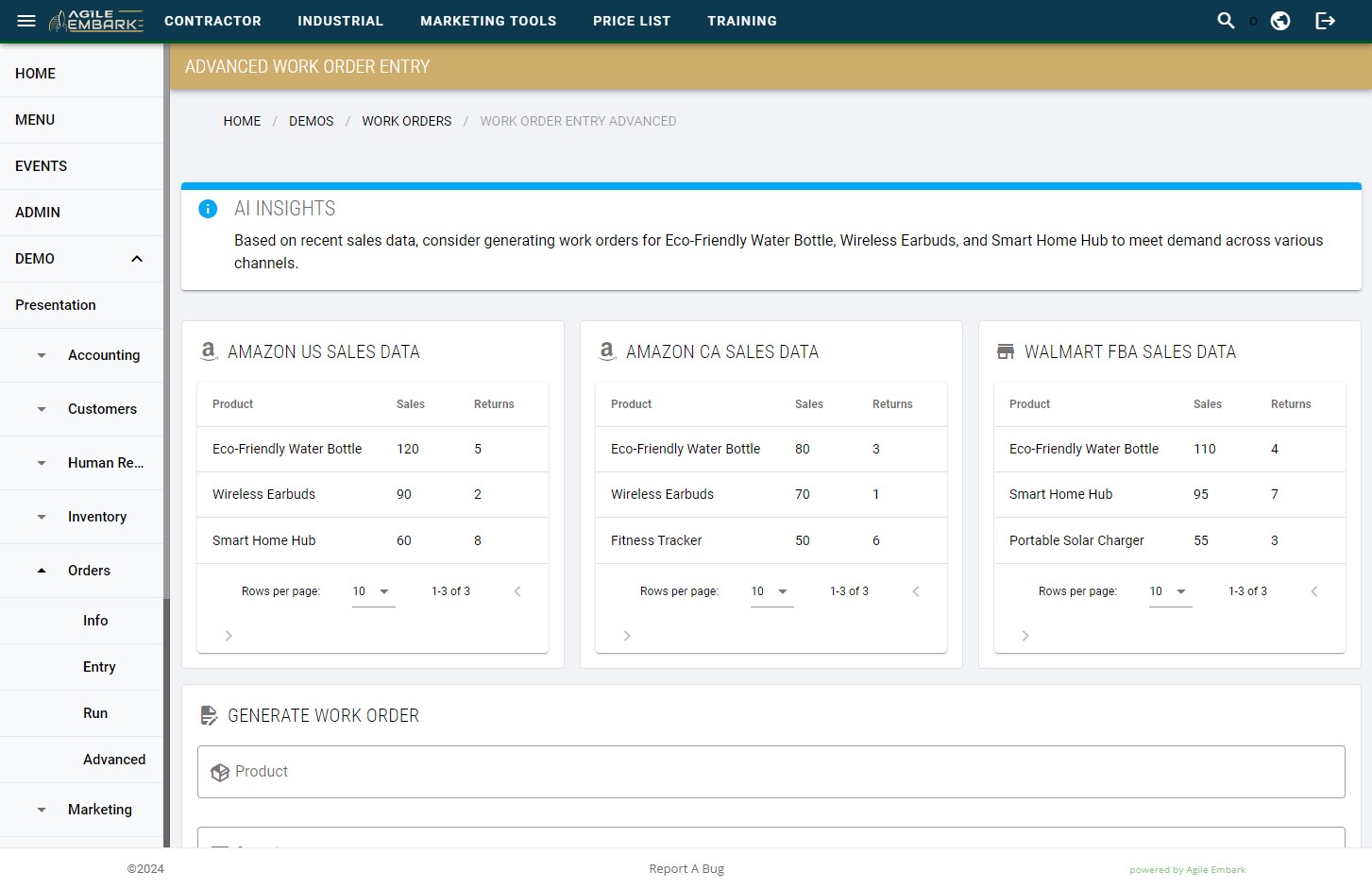Open the search icon in the top bar

1226,20
